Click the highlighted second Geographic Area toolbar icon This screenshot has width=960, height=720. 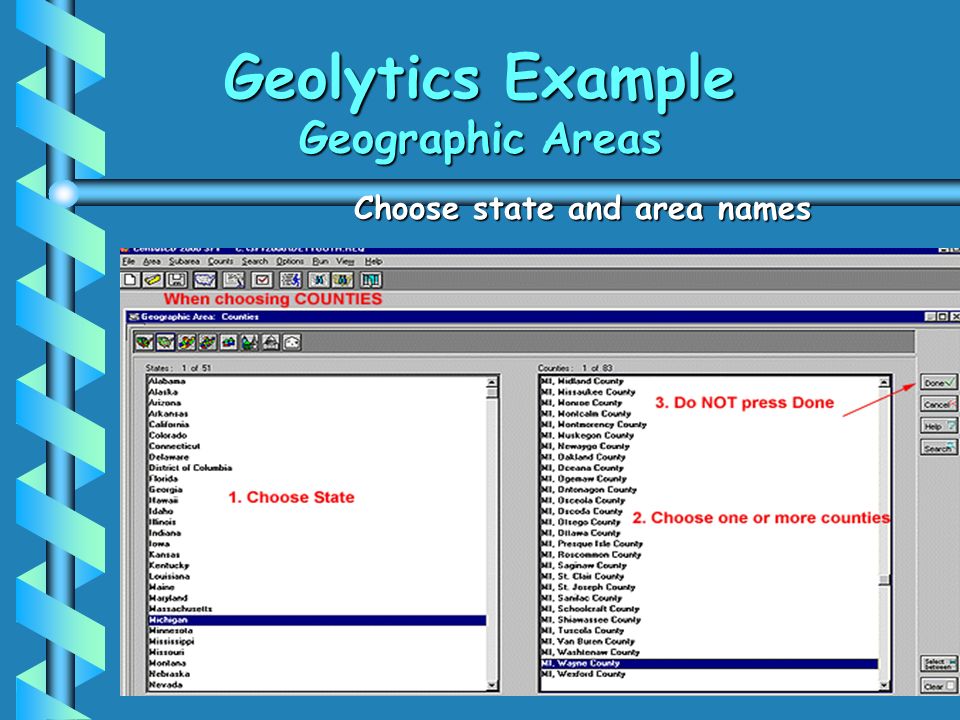(x=165, y=342)
